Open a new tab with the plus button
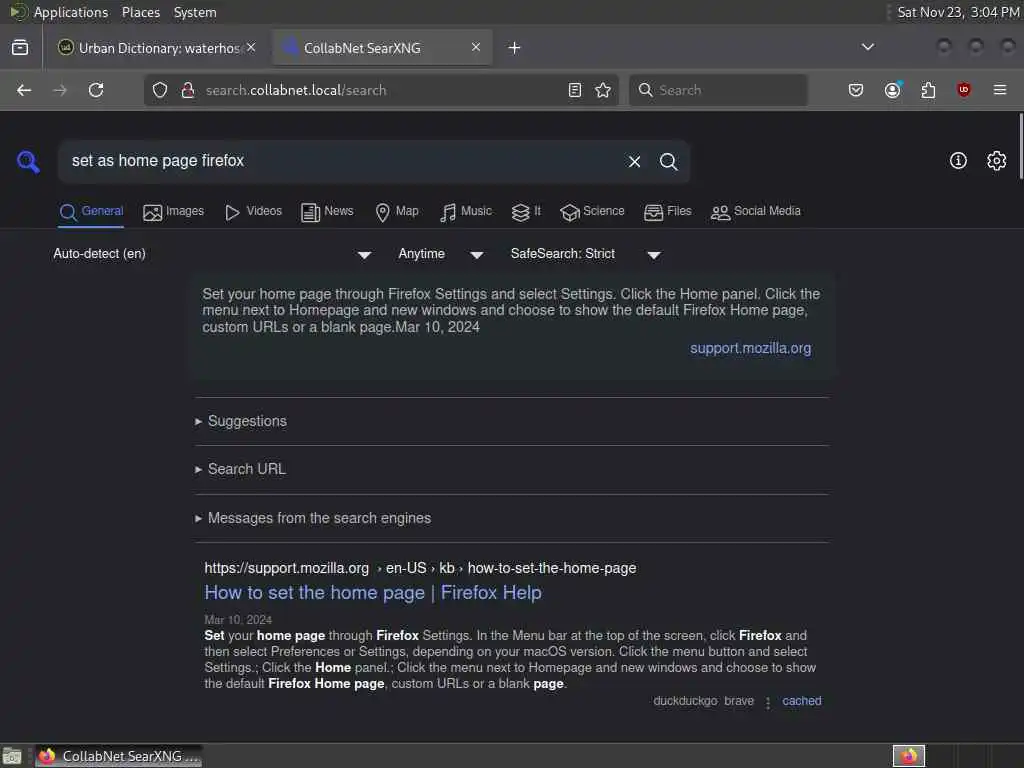Image resolution: width=1024 pixels, height=768 pixels. tap(515, 48)
